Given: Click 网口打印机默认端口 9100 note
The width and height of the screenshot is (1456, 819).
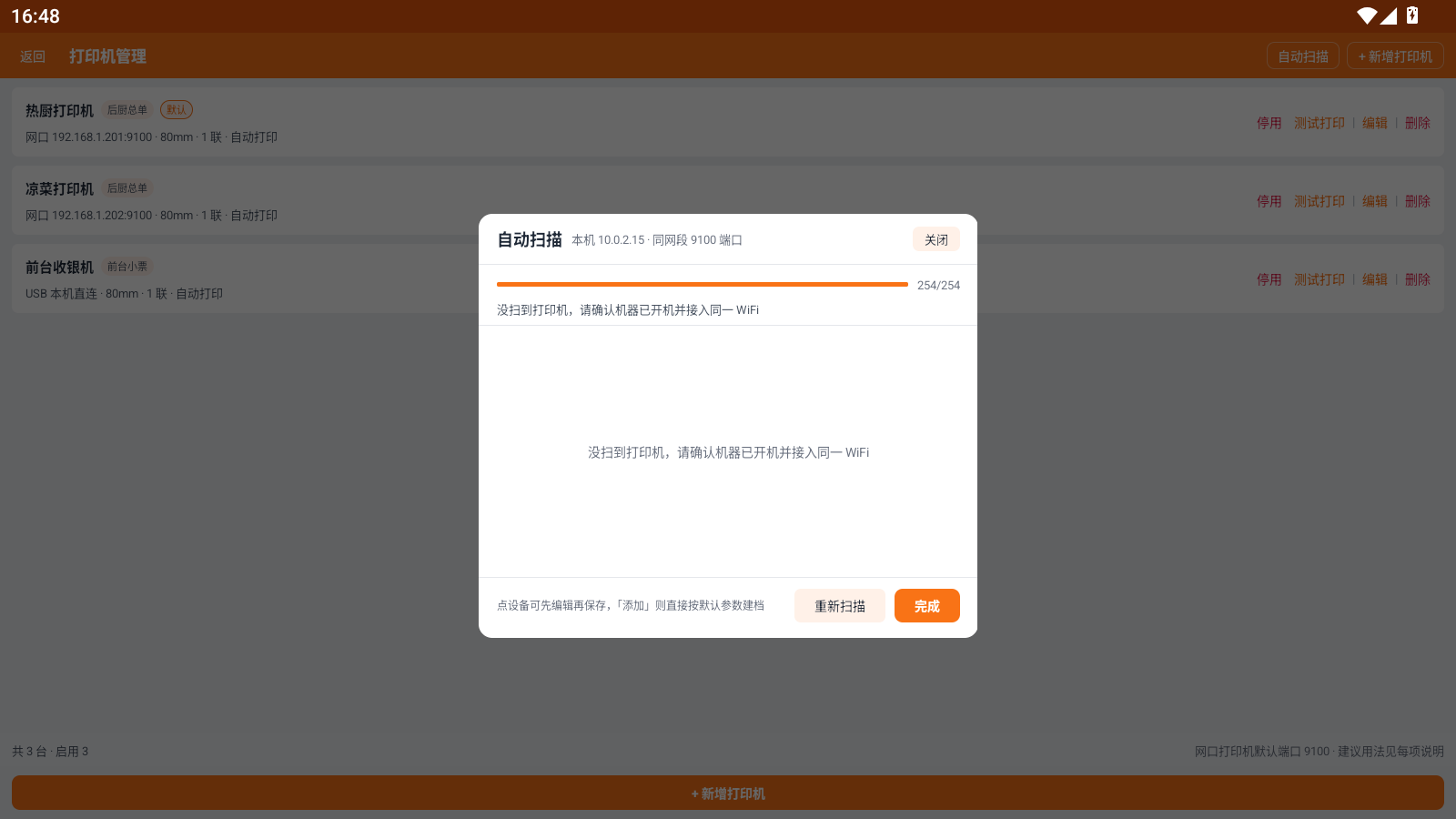Looking at the screenshot, I should pyautogui.click(x=1319, y=752).
